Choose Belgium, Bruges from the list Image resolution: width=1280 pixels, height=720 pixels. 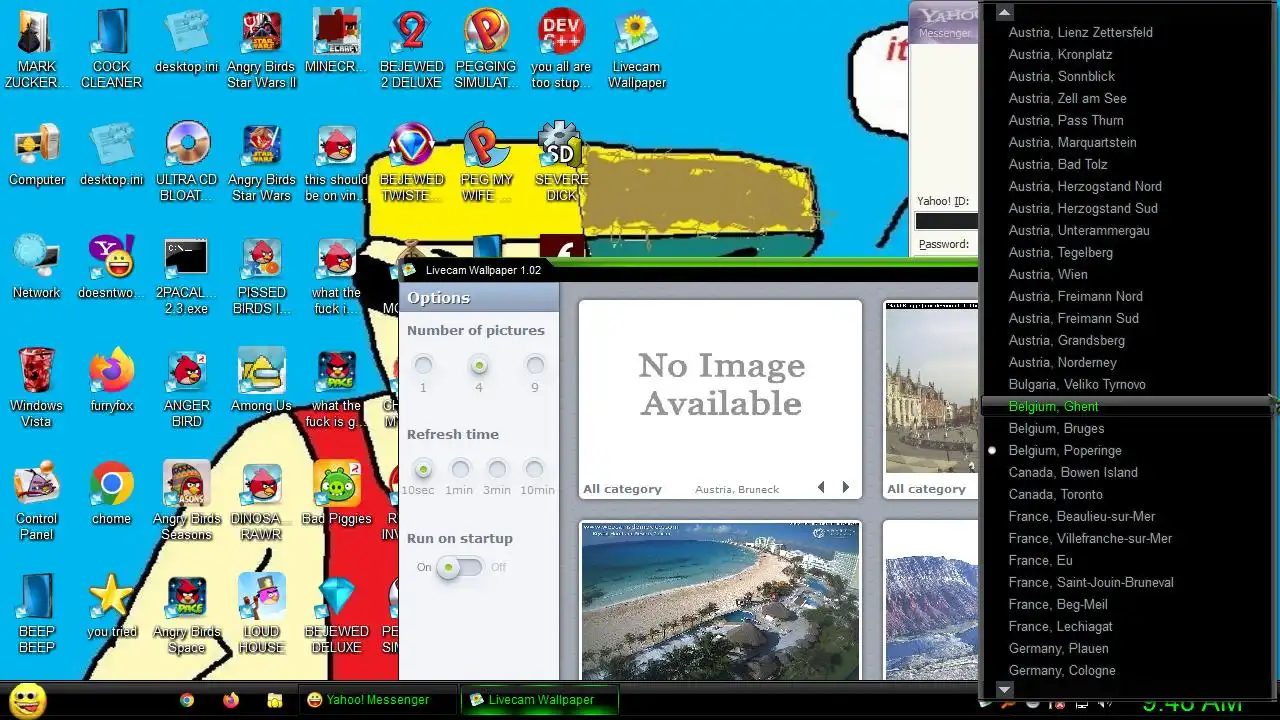click(x=1126, y=428)
